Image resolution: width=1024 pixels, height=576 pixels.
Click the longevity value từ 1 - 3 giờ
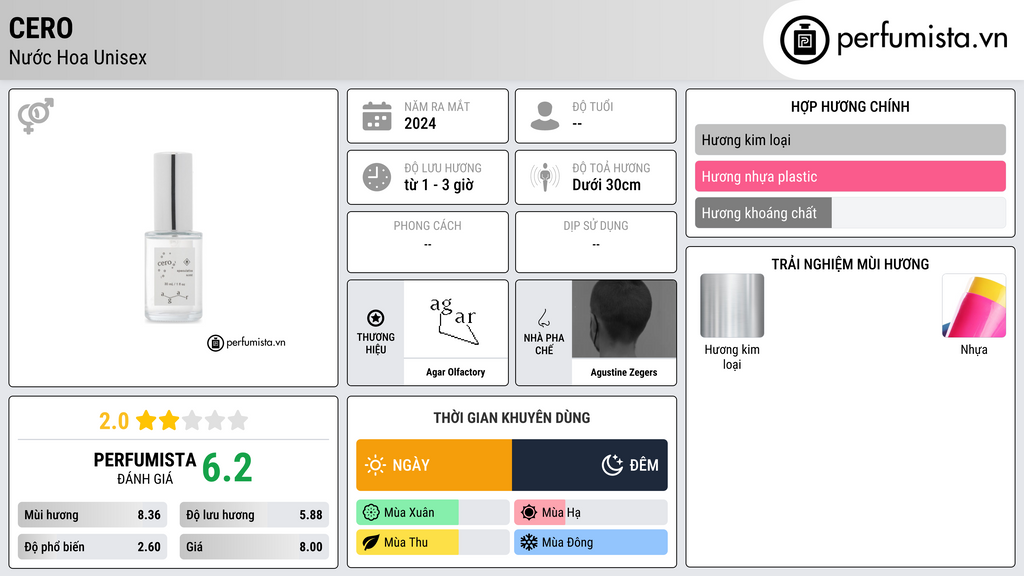click(x=439, y=185)
